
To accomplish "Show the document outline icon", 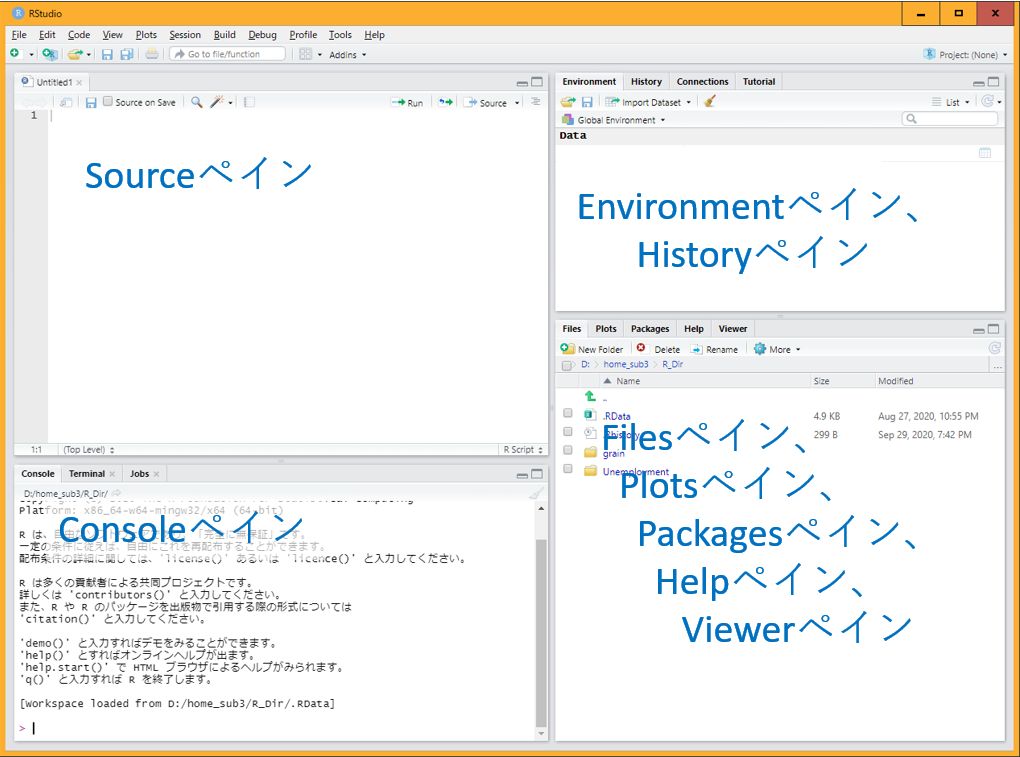I will point(535,101).
